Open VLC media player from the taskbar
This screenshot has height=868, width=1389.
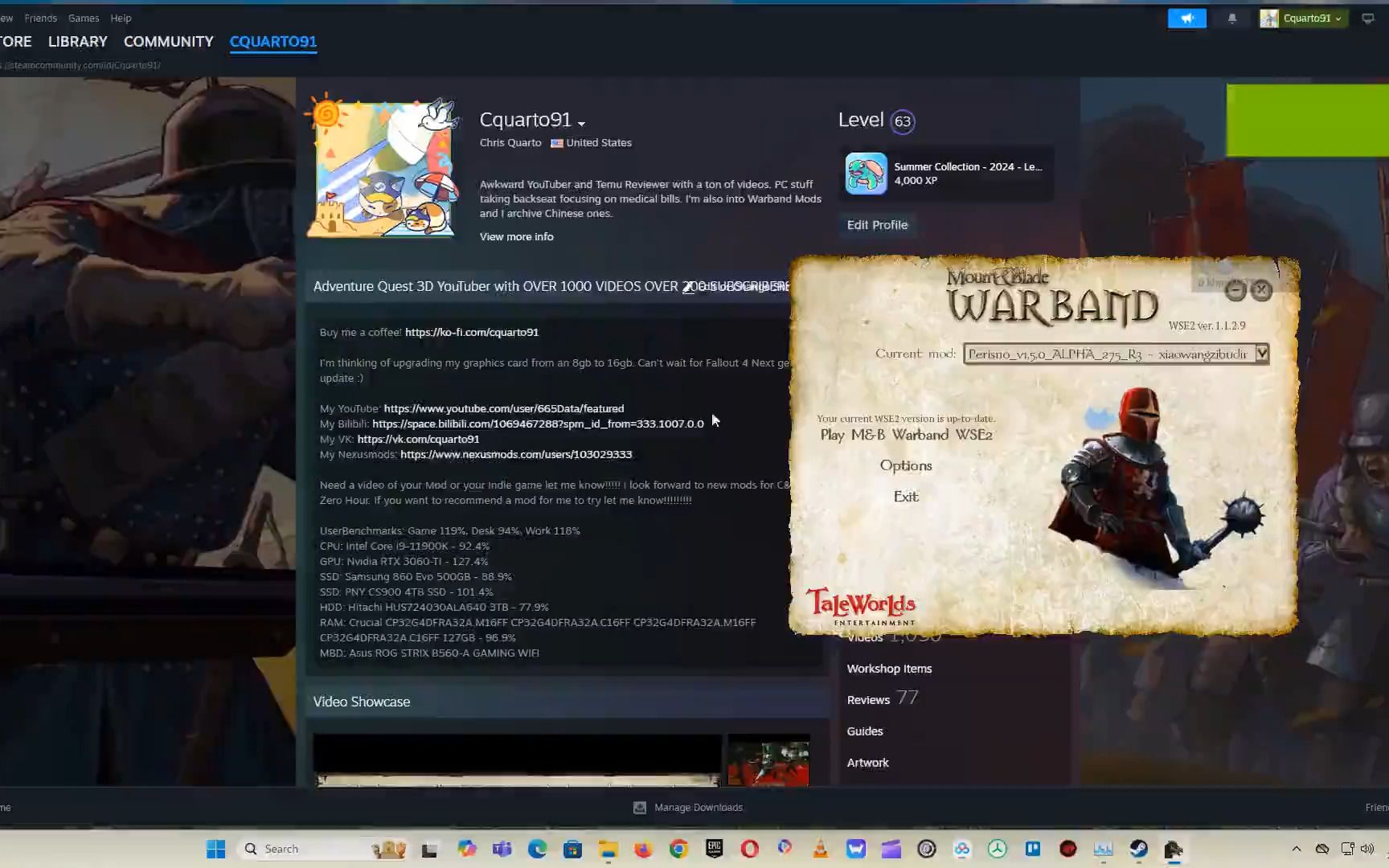pos(820,849)
